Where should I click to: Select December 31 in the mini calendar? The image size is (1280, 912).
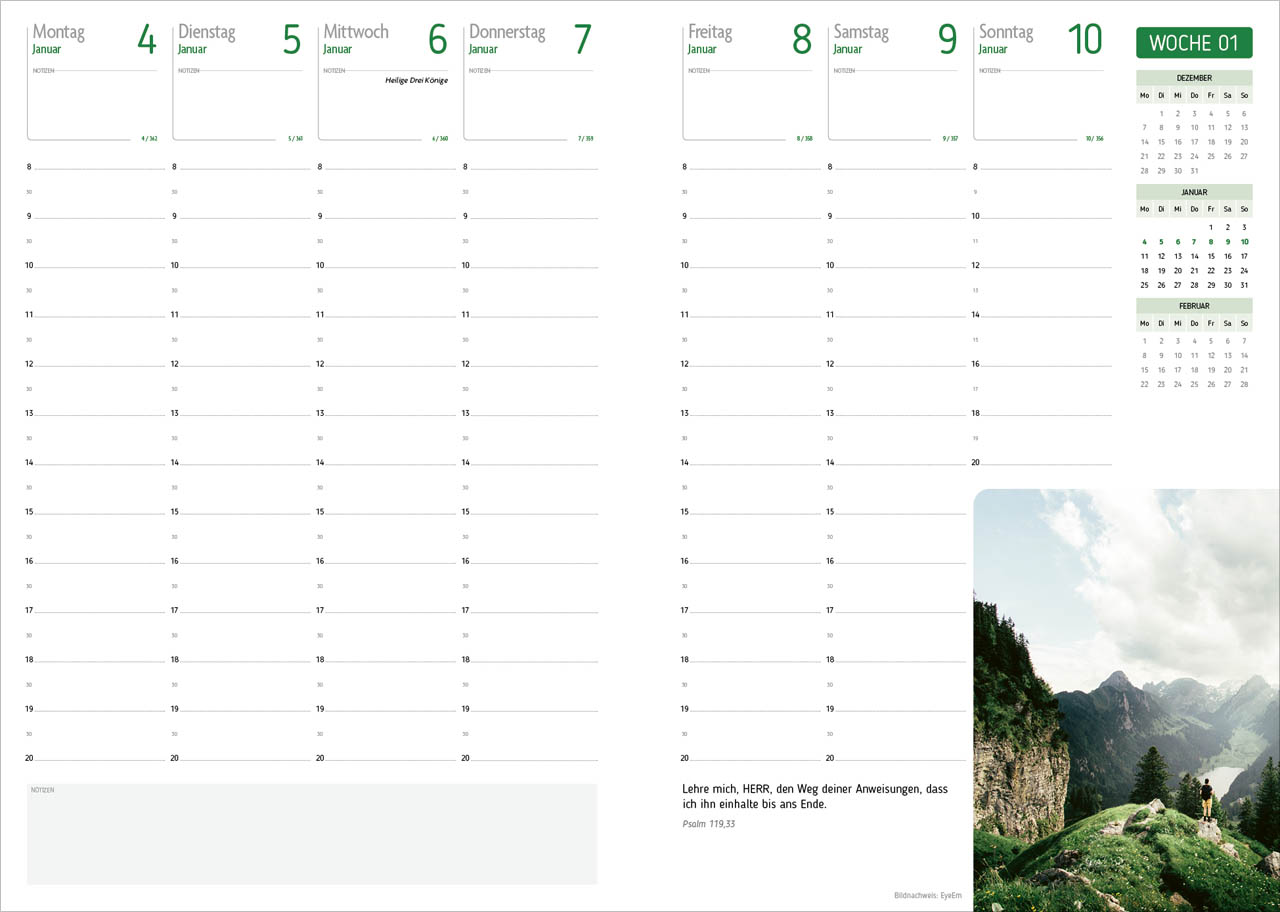click(1194, 171)
